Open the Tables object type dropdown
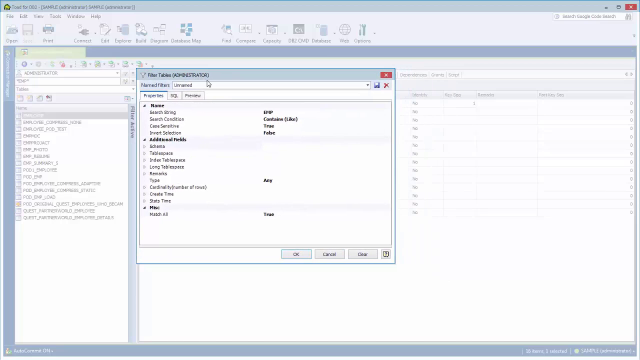The image size is (640, 360). [x=133, y=89]
